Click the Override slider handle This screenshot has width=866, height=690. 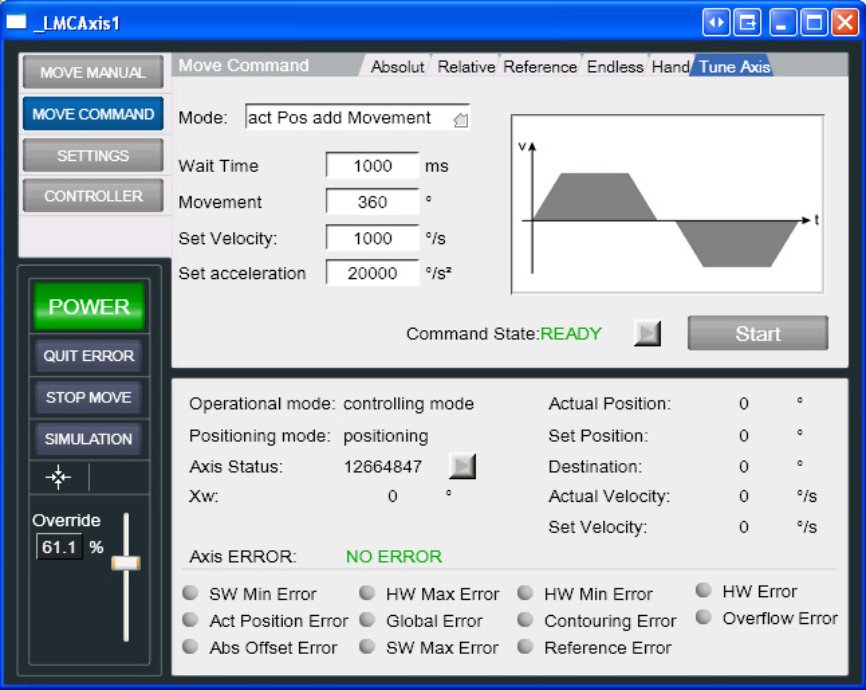tap(126, 563)
